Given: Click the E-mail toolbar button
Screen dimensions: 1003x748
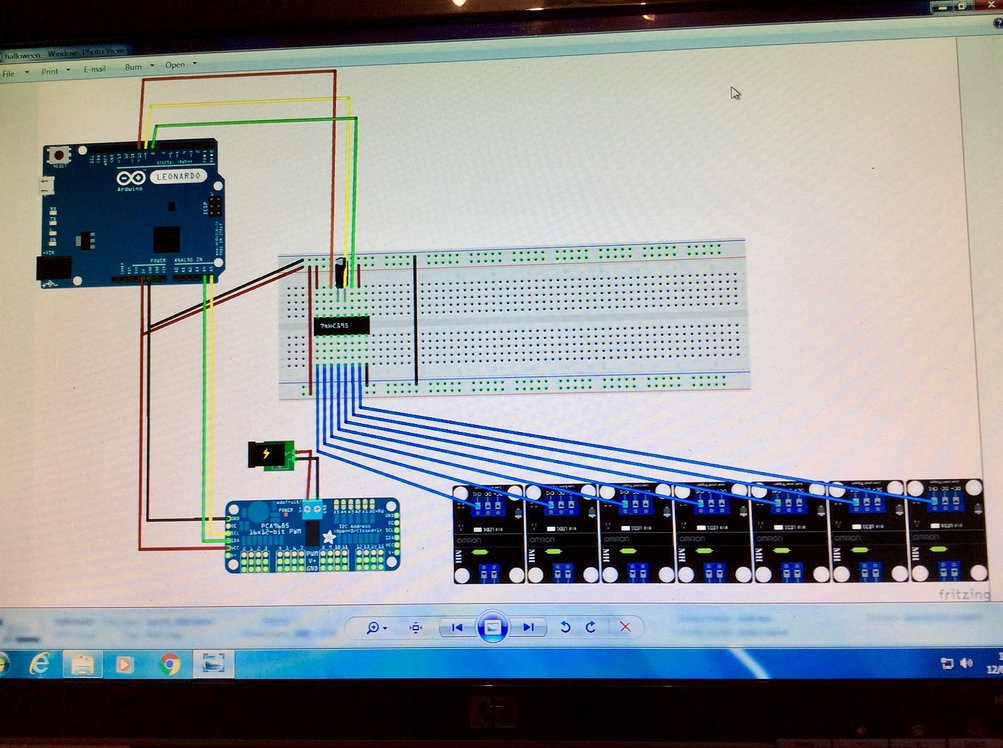Looking at the screenshot, I should [95, 69].
